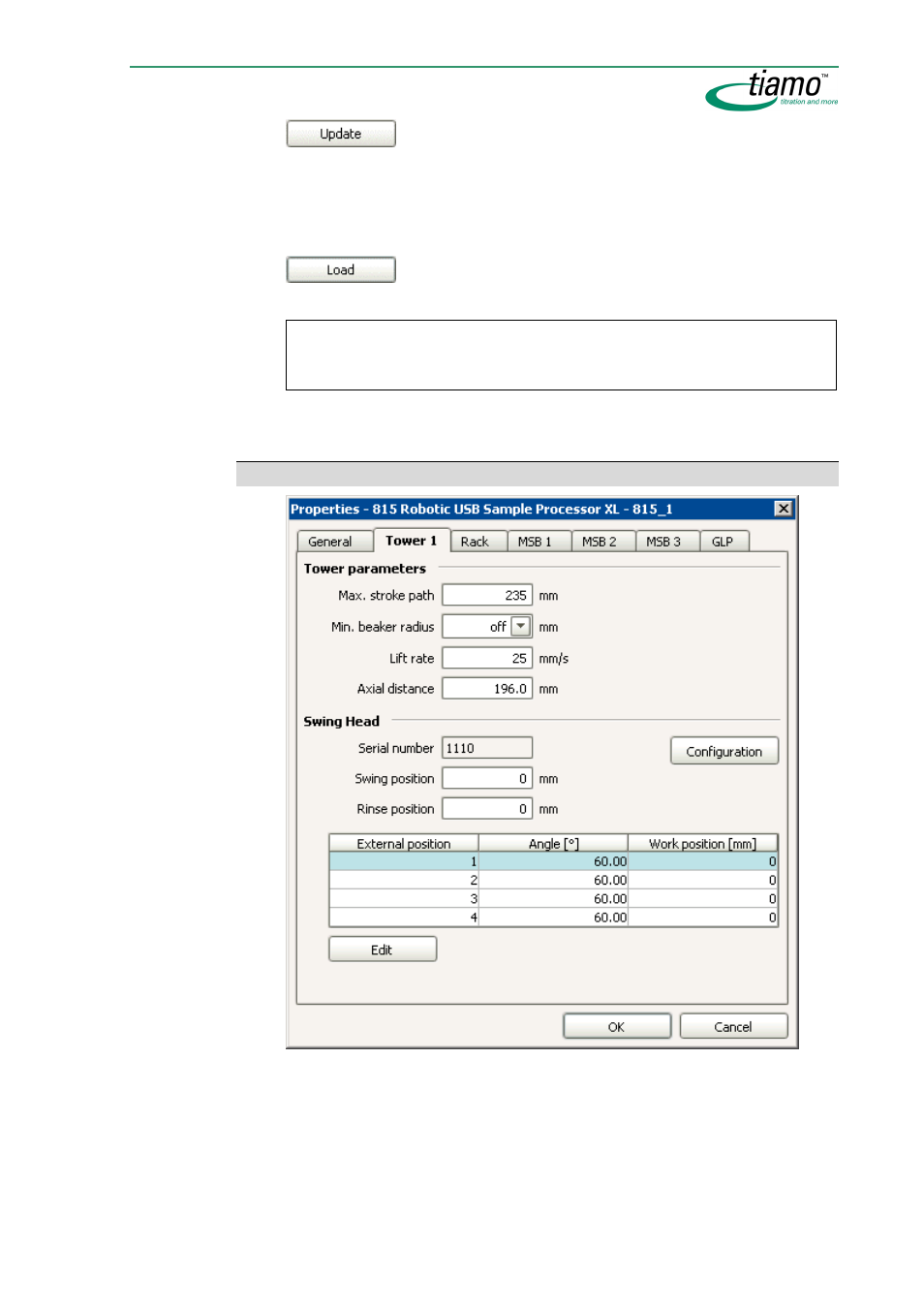Focus the Axial distance field

pos(487,689)
